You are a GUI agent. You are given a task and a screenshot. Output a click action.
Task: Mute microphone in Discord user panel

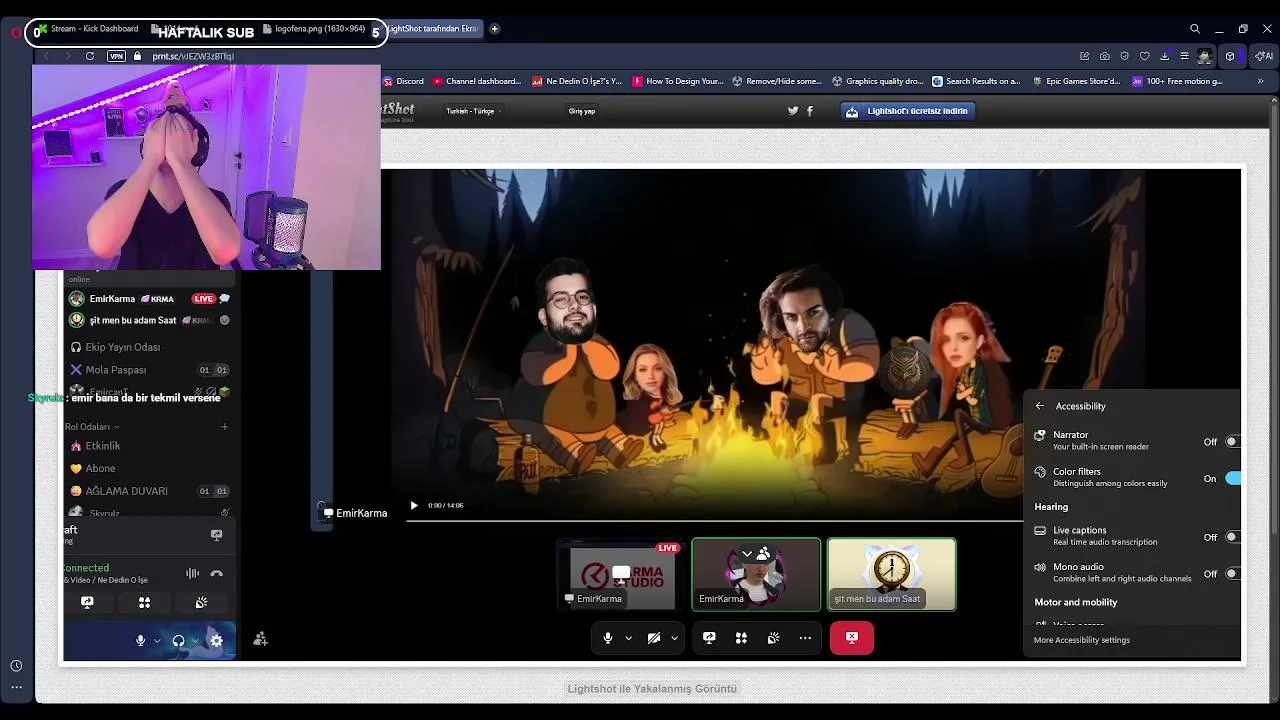tap(141, 641)
